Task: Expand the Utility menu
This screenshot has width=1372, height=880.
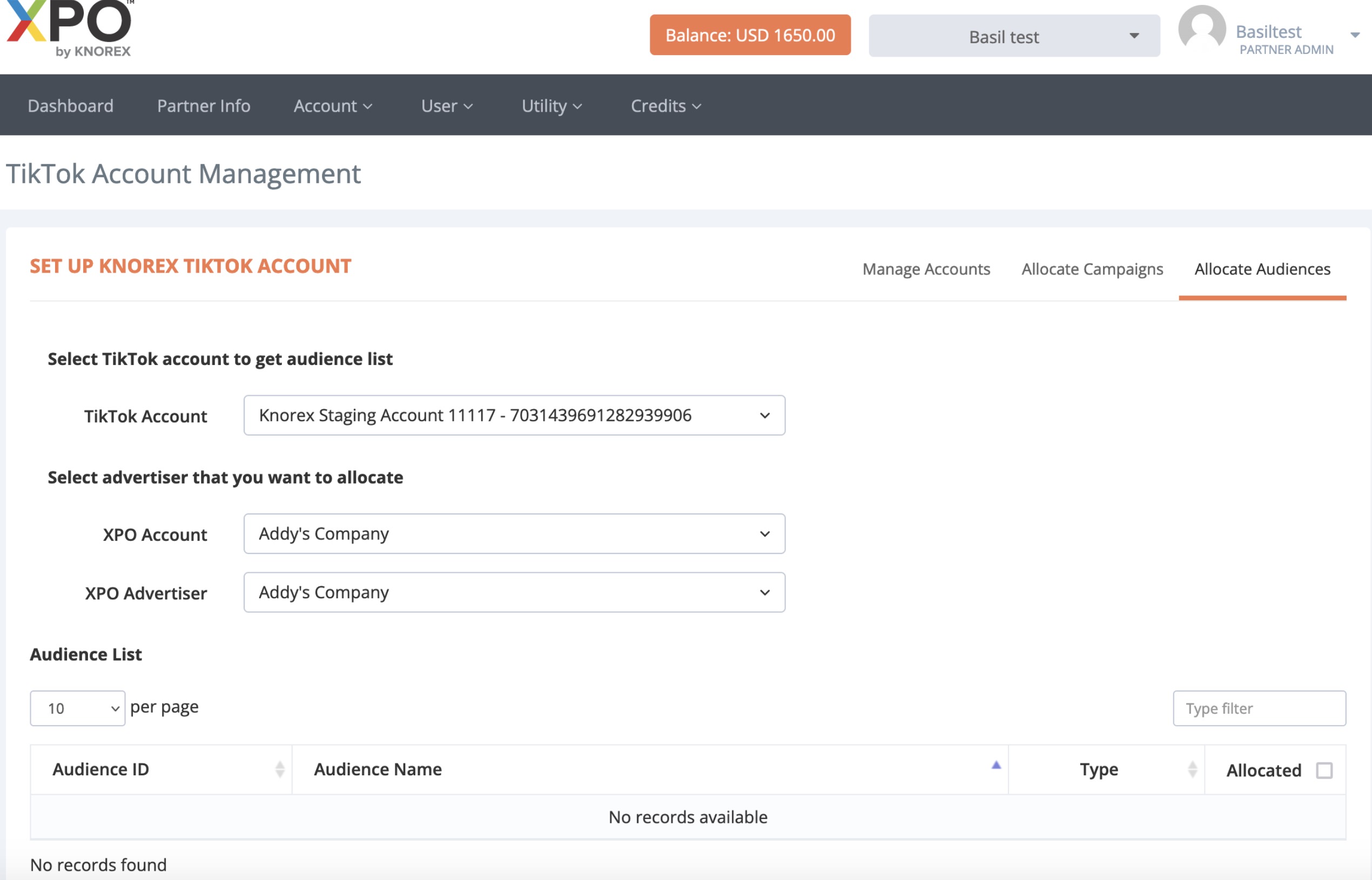Action: pyautogui.click(x=551, y=106)
